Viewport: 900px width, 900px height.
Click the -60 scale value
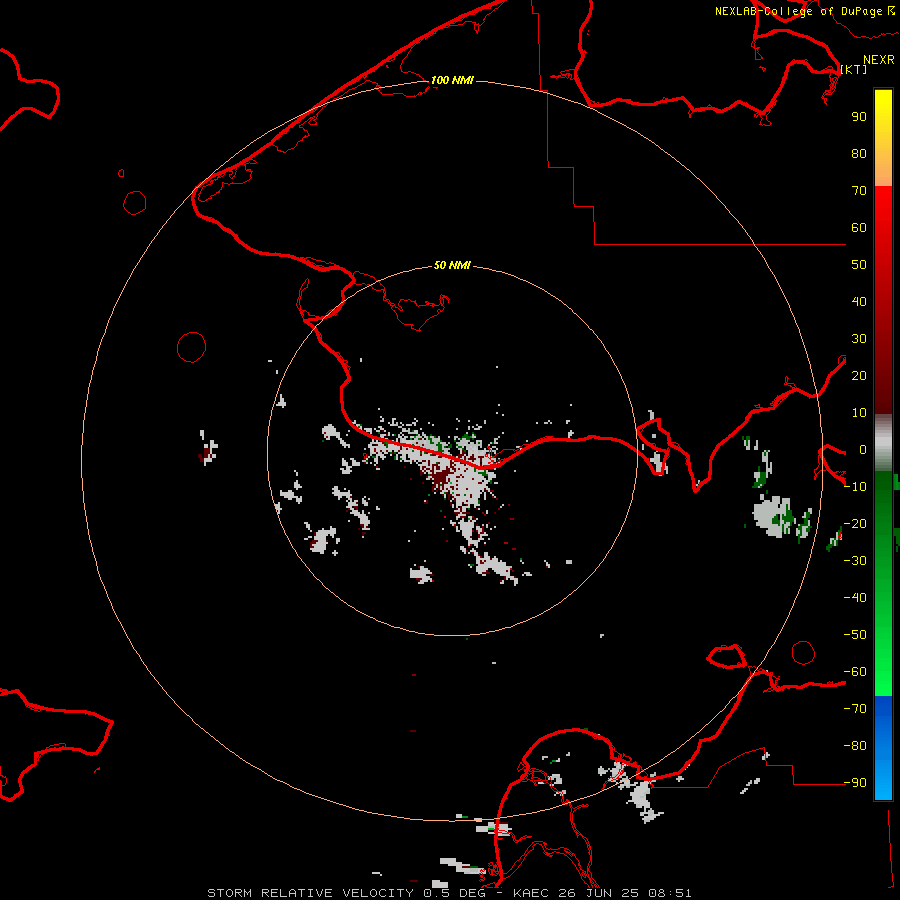click(855, 672)
